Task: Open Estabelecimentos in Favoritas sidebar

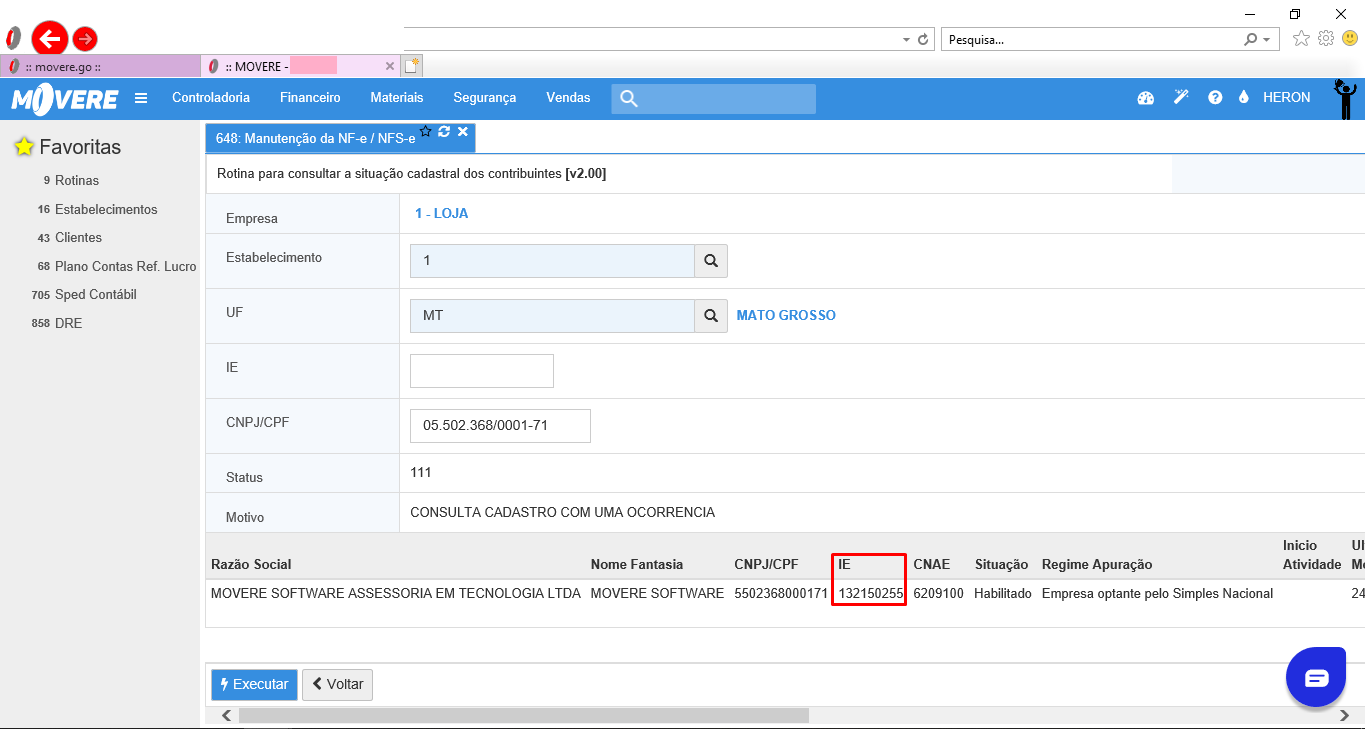Action: (x=106, y=210)
